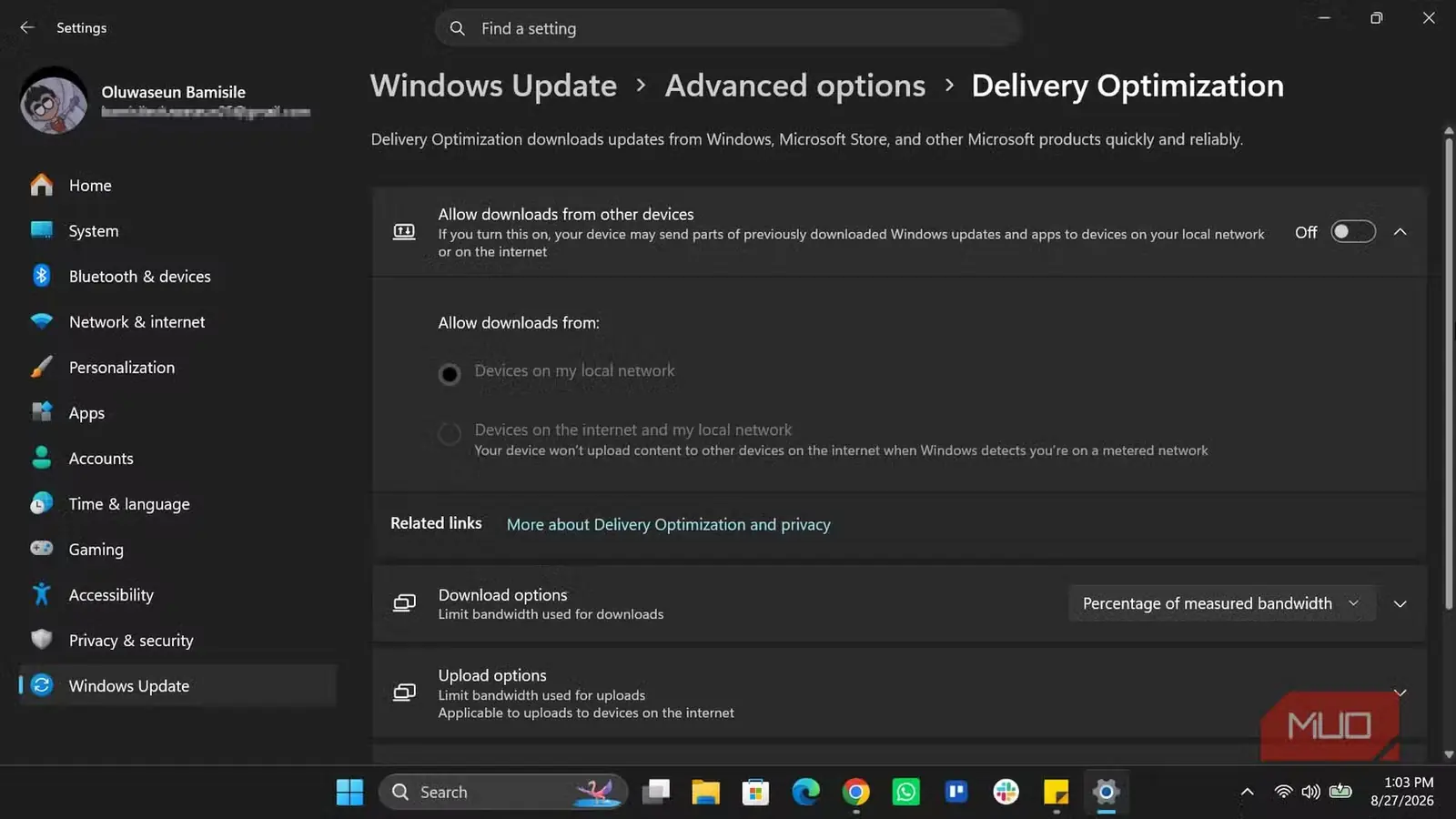
Task: Open the Windows Start menu
Action: 349,792
